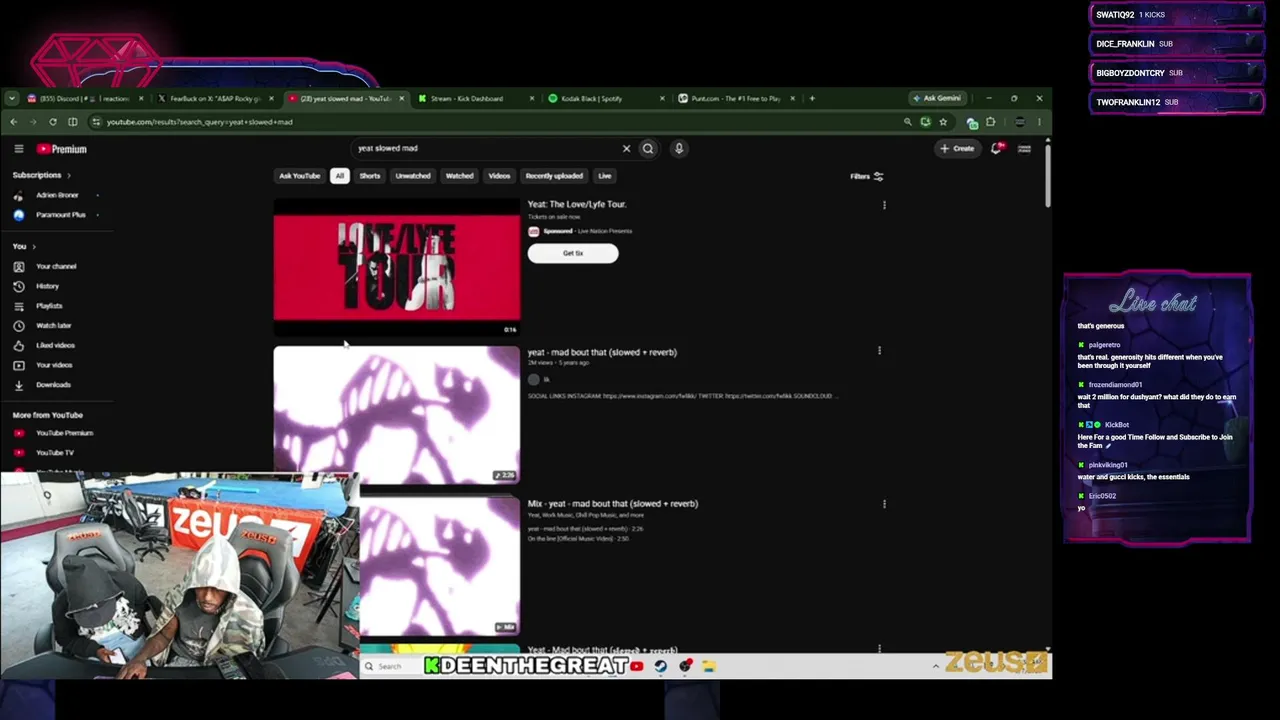Select the Unwatched filter chip
Image resolution: width=1280 pixels, height=720 pixels.
[x=413, y=176]
